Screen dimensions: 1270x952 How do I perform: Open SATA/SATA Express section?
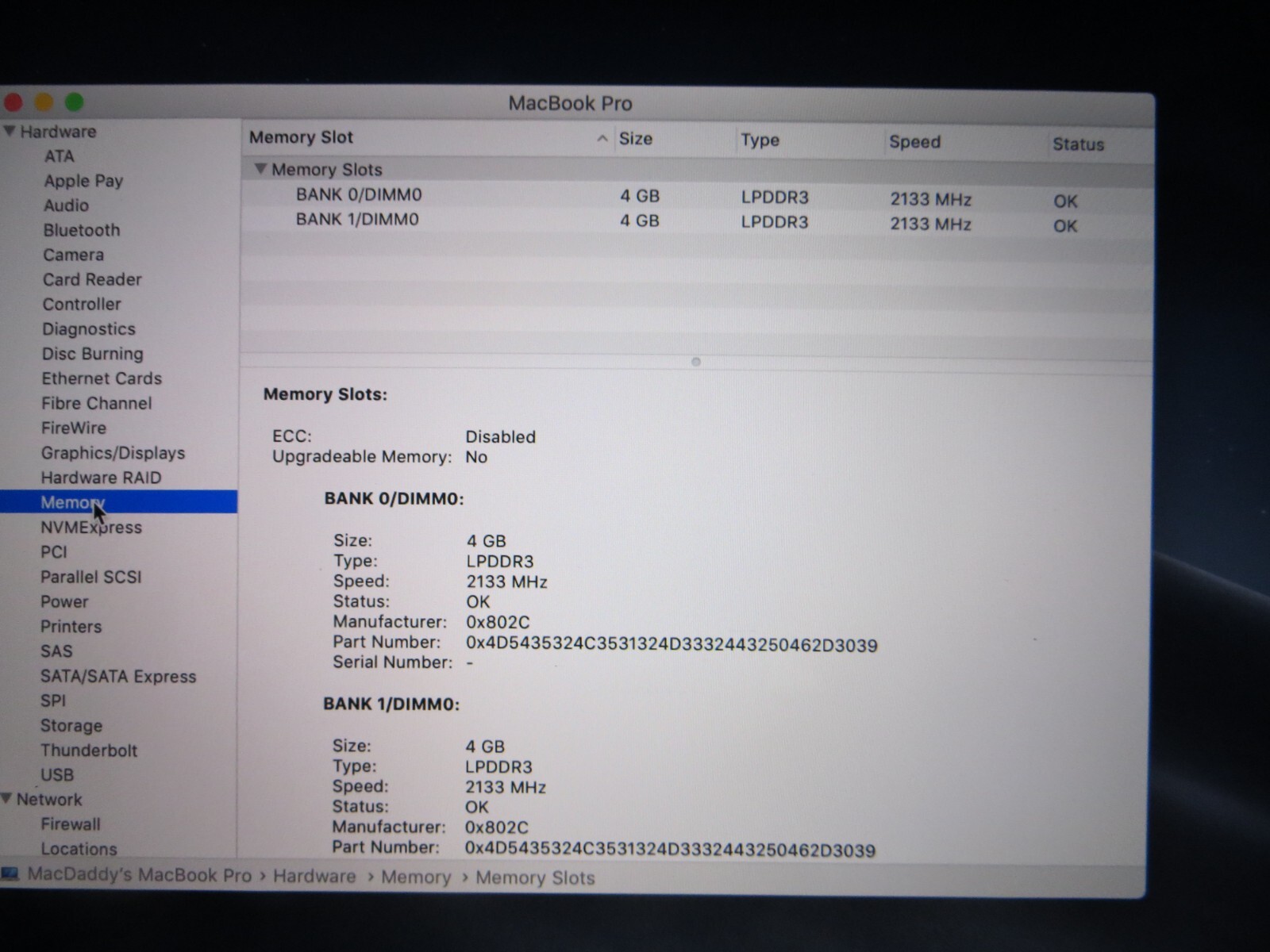pyautogui.click(x=118, y=677)
